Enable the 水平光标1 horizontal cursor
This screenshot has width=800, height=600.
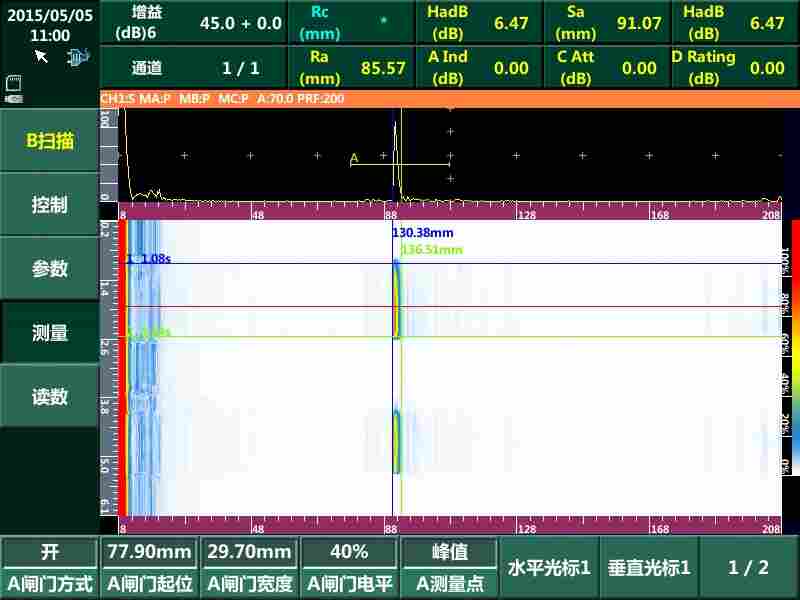[x=548, y=566]
